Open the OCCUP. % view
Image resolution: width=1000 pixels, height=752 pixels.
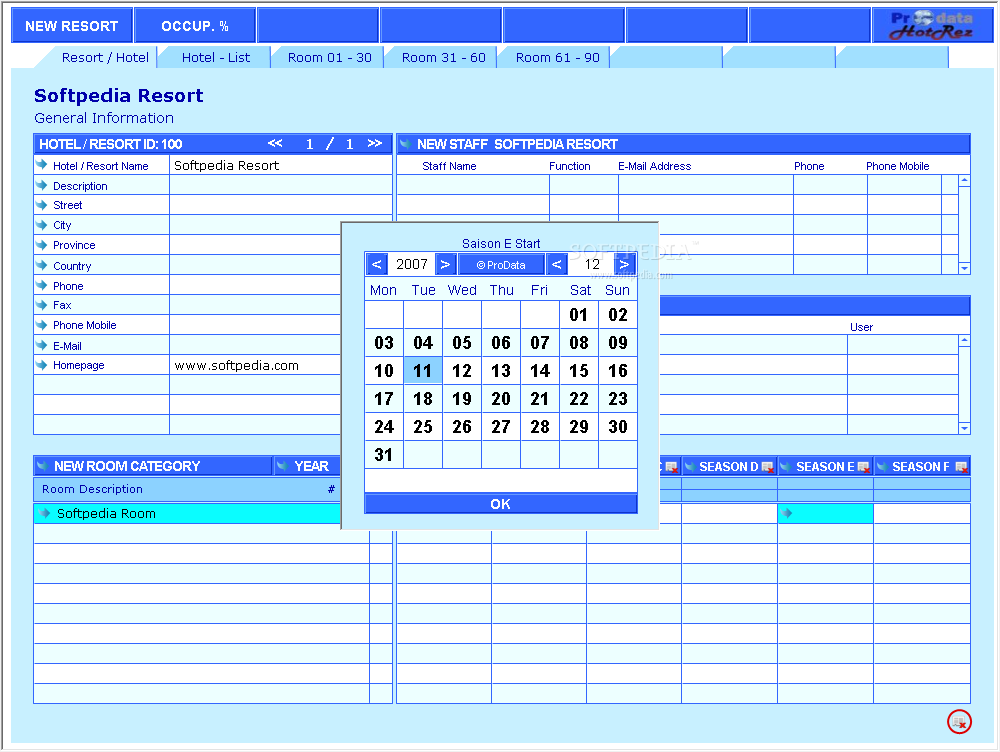point(195,26)
